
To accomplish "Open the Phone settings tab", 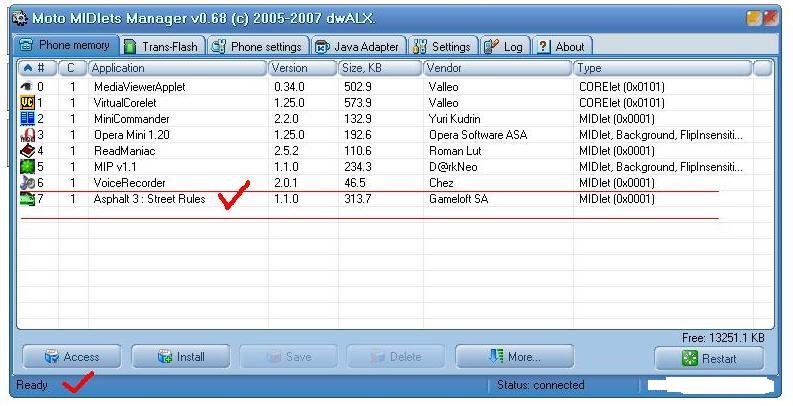I will point(258,46).
